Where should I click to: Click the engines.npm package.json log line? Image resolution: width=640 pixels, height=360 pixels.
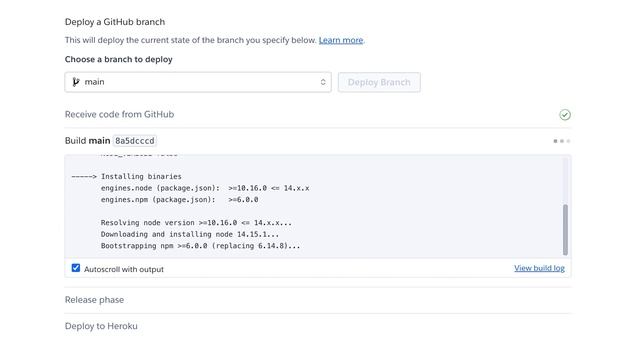tap(180, 200)
